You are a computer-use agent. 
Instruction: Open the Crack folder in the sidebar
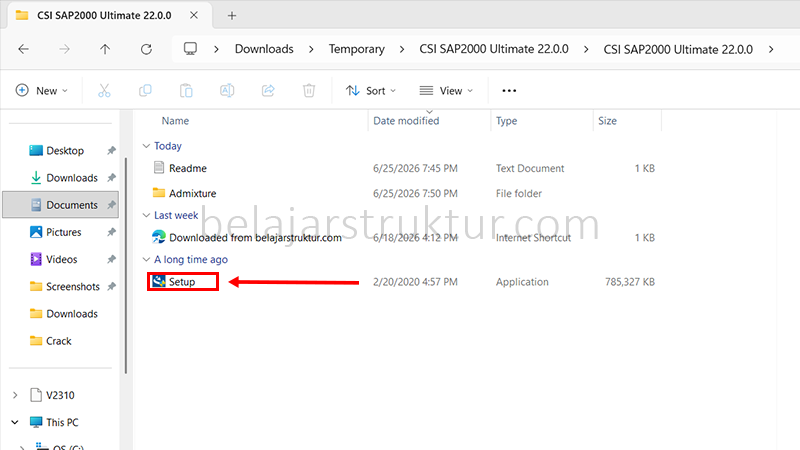59,341
